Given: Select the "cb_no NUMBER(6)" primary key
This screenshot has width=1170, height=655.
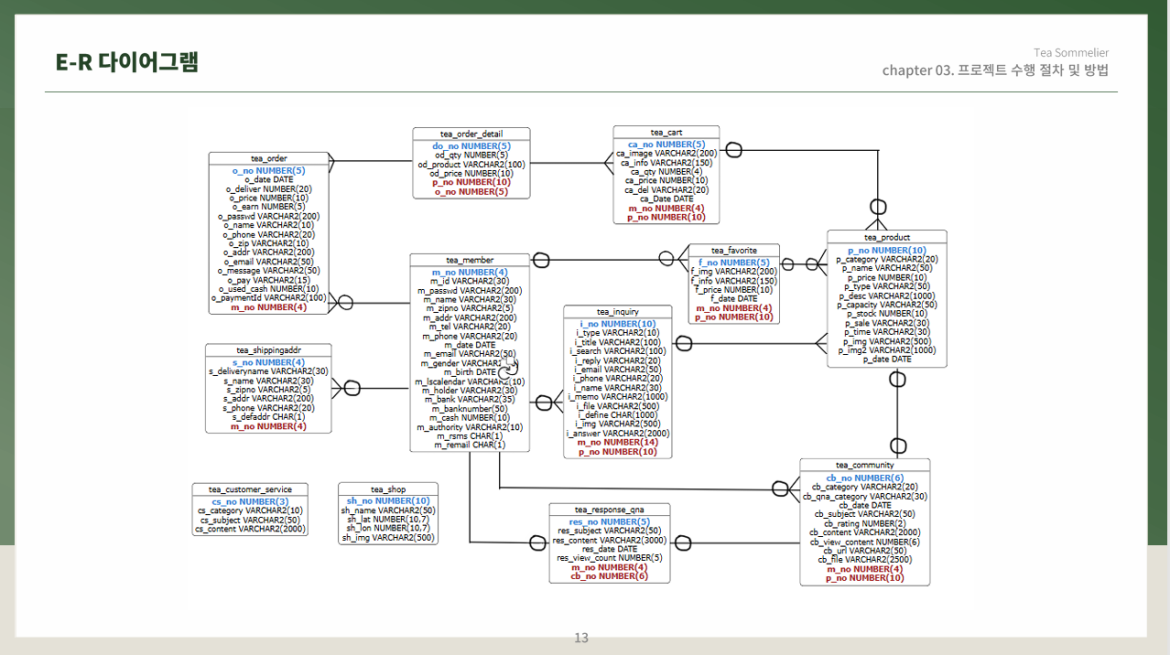Looking at the screenshot, I should [x=865, y=478].
